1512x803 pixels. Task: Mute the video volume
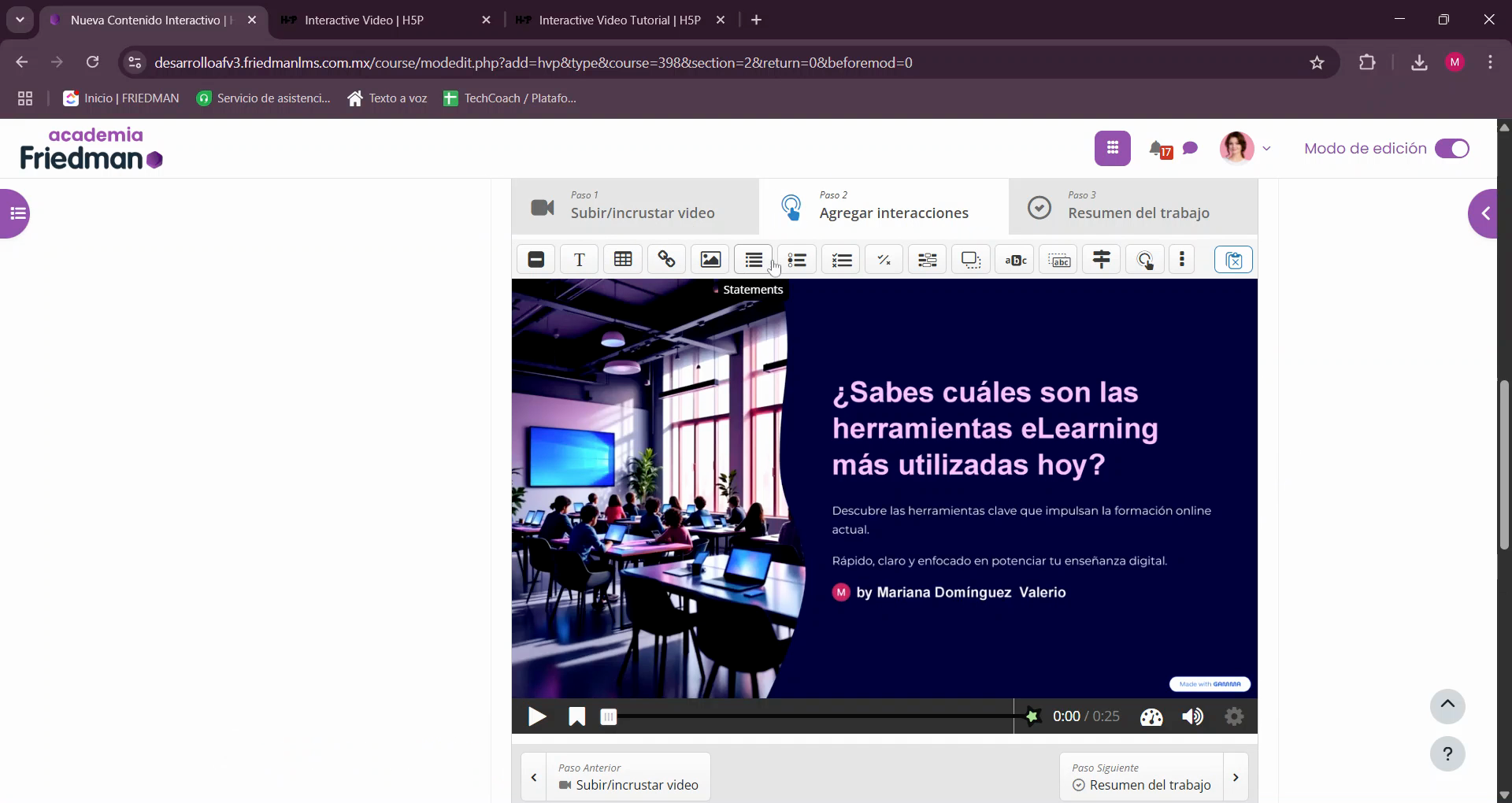click(1192, 716)
